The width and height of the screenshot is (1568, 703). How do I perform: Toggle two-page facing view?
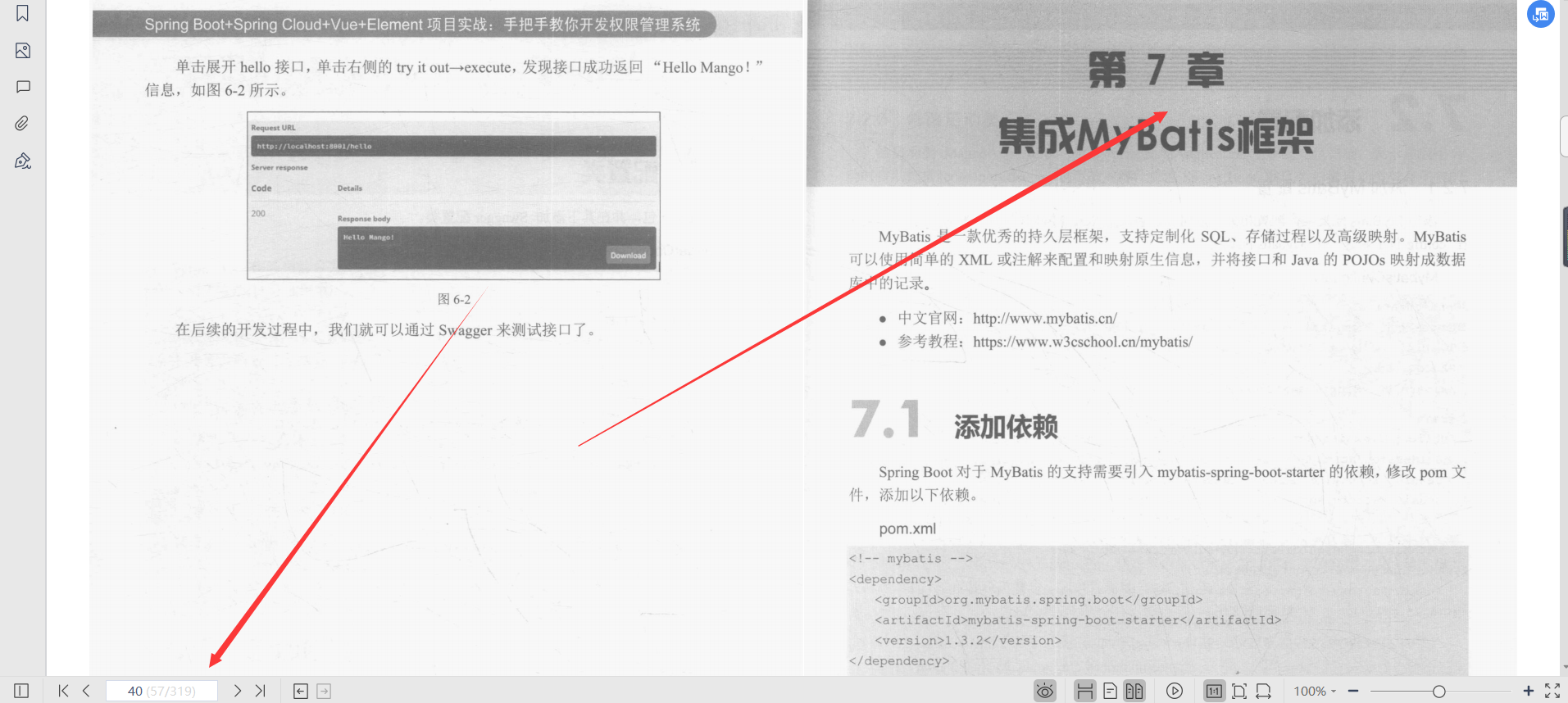(x=1134, y=692)
